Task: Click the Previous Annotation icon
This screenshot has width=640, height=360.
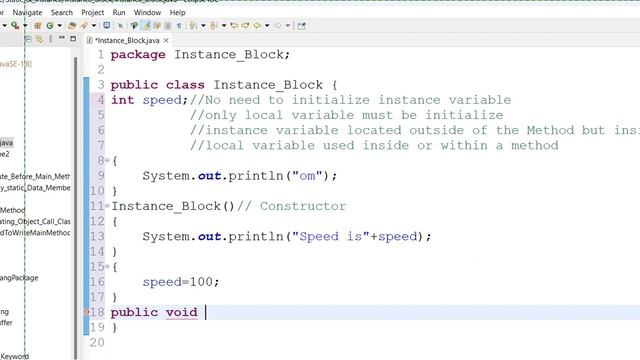Action: point(213,25)
